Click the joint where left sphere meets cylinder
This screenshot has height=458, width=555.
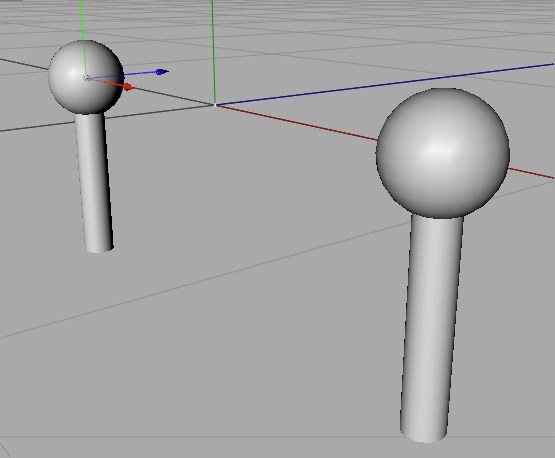point(90,114)
